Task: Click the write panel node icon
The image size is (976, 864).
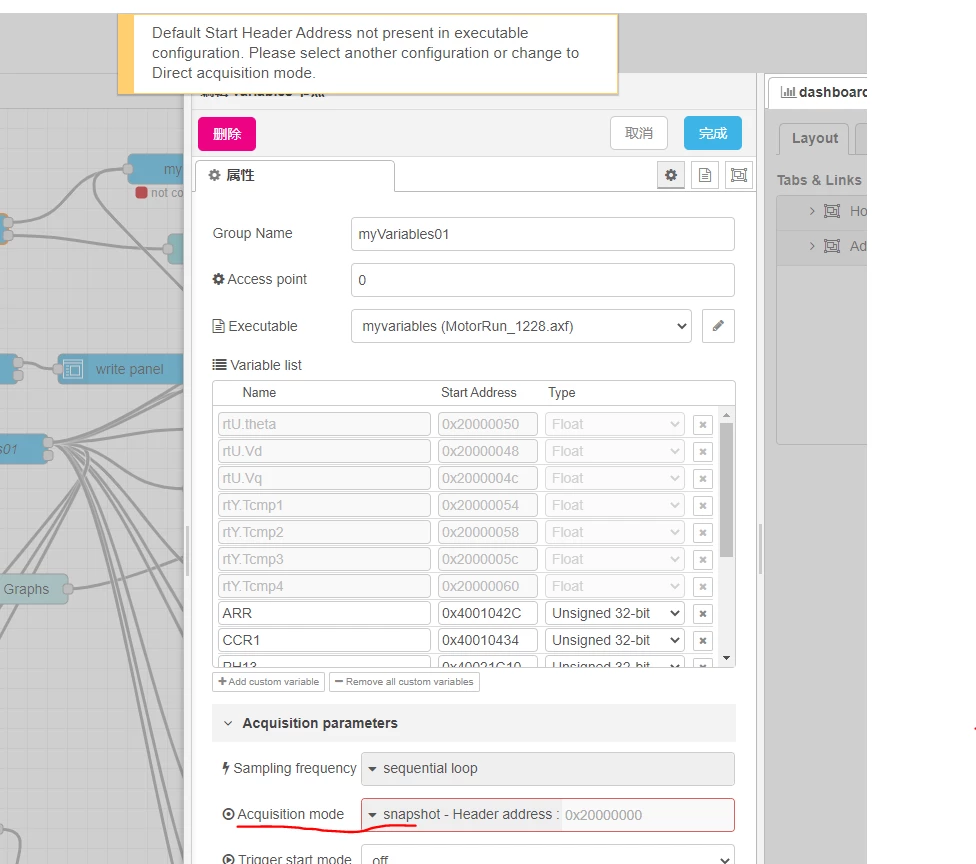Action: pyautogui.click(x=73, y=370)
